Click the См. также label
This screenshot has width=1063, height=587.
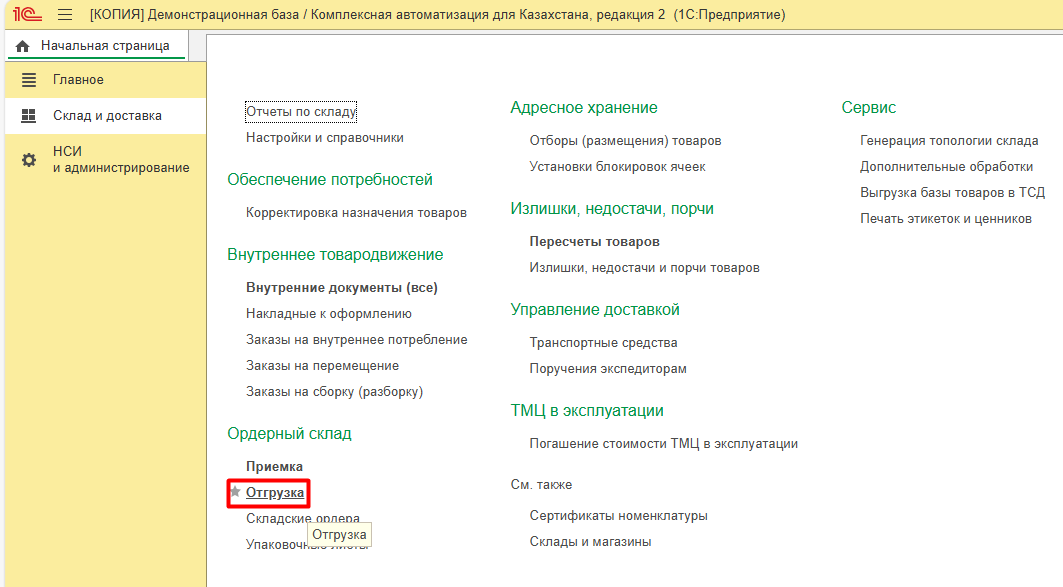coord(541,485)
